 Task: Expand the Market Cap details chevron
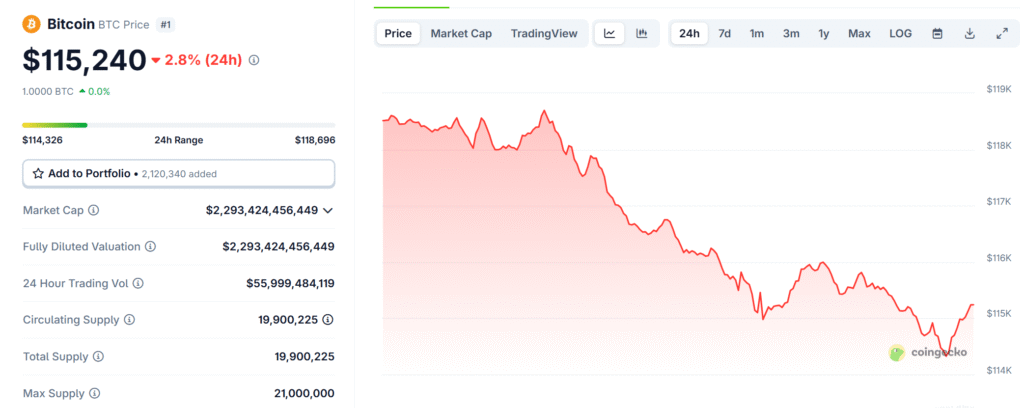coord(328,210)
